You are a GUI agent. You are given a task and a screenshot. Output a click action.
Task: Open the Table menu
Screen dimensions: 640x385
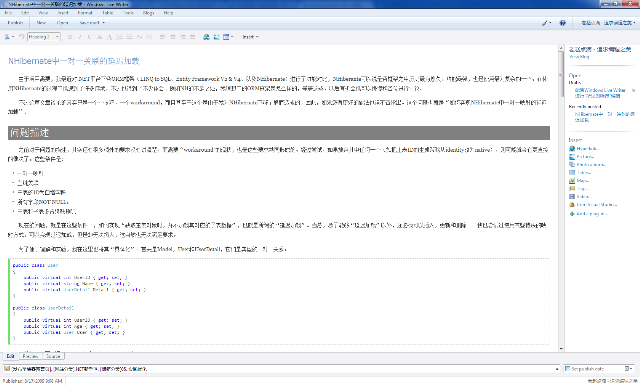(108, 13)
